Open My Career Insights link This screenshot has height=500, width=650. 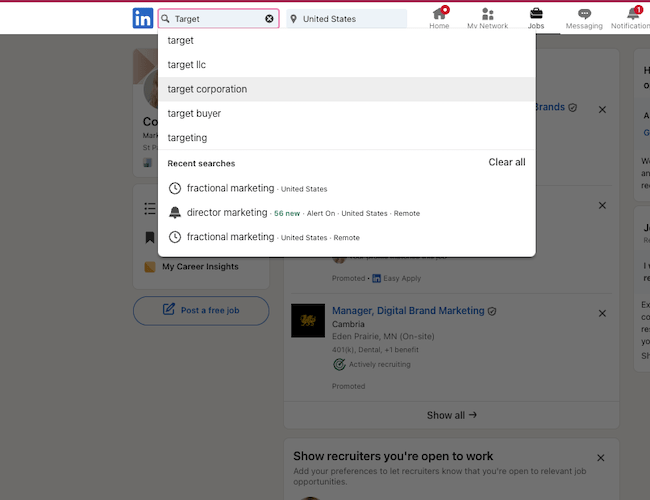click(x=200, y=267)
